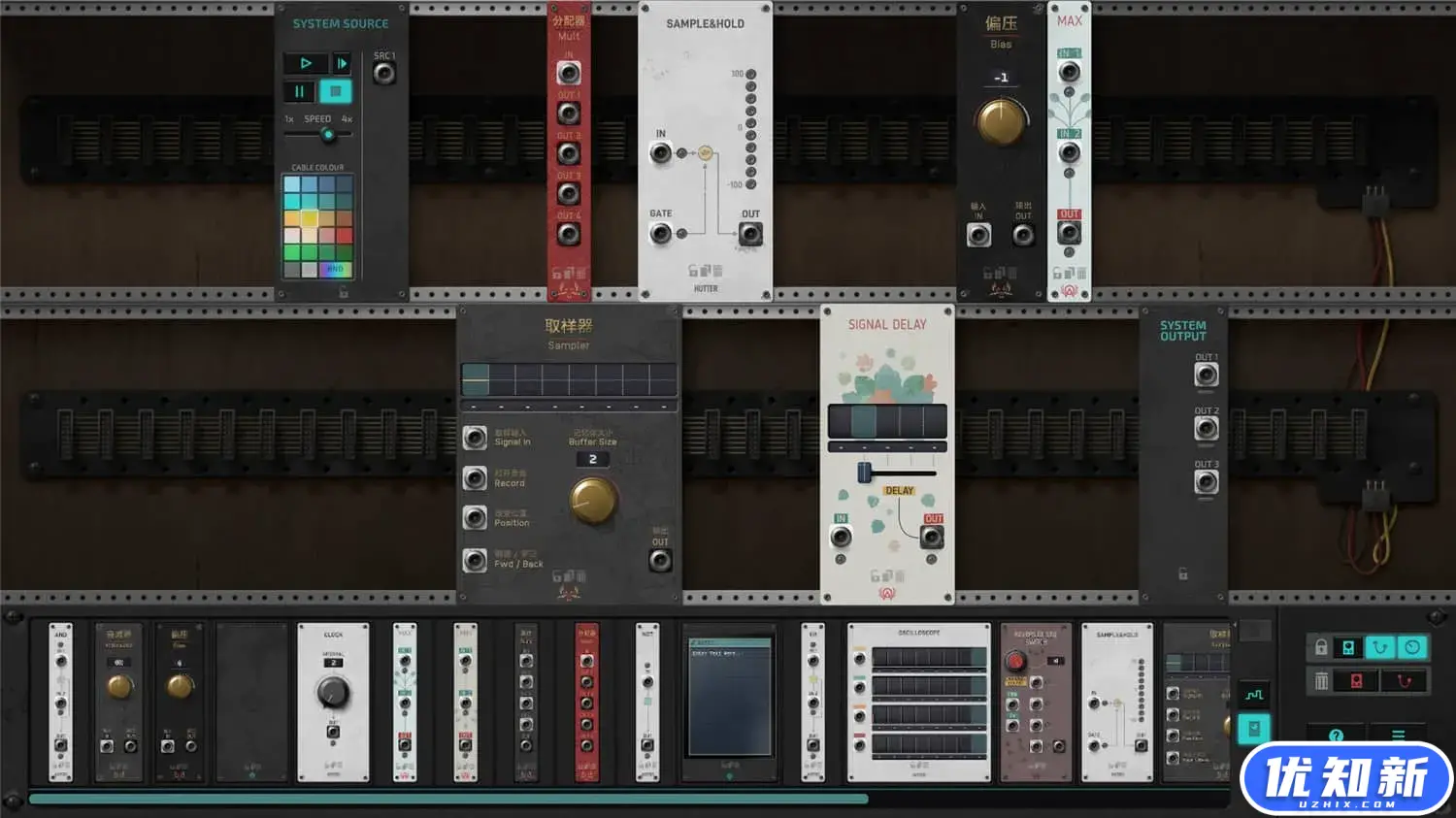Pick the CLOCK module from the tray
The image size is (1456, 818).
pyautogui.click(x=333, y=702)
